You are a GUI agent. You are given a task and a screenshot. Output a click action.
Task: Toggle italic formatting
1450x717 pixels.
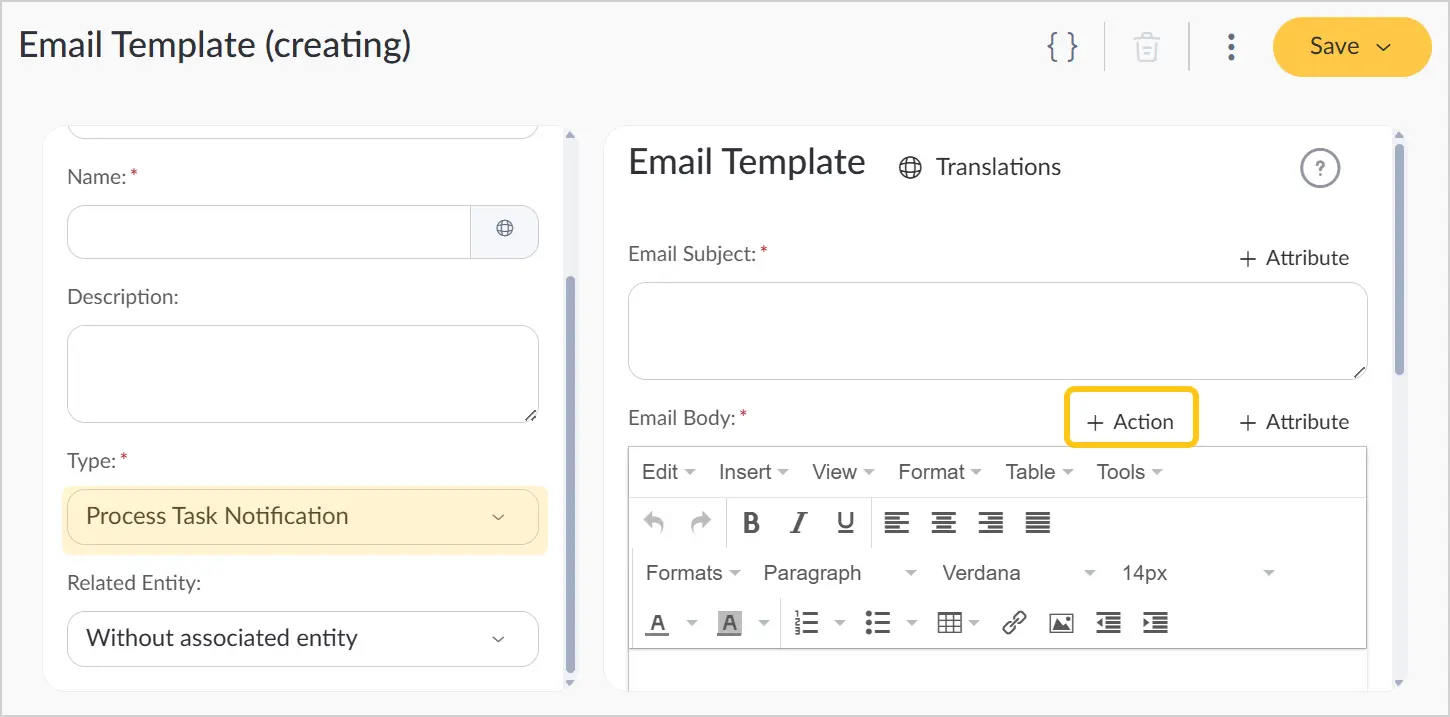point(798,522)
